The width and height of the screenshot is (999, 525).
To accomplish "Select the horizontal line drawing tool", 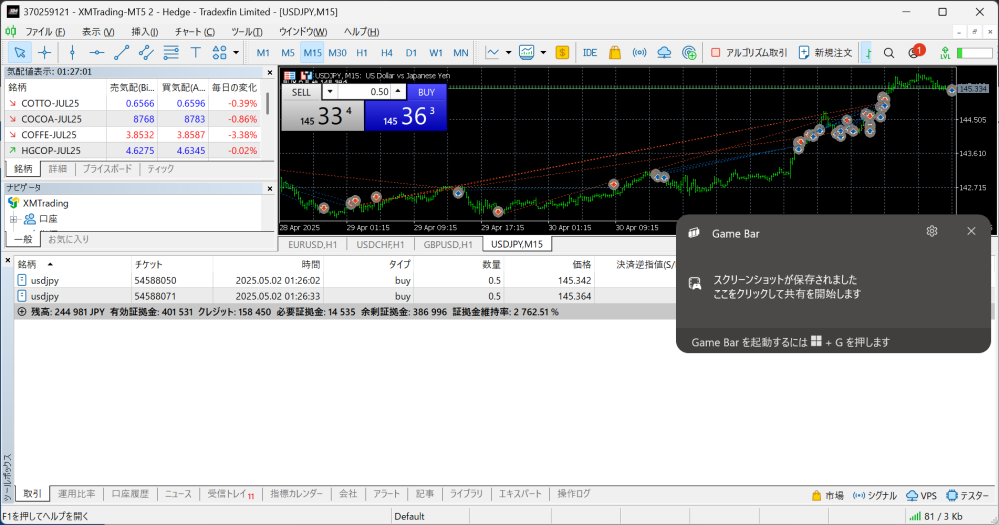I will tap(97, 53).
